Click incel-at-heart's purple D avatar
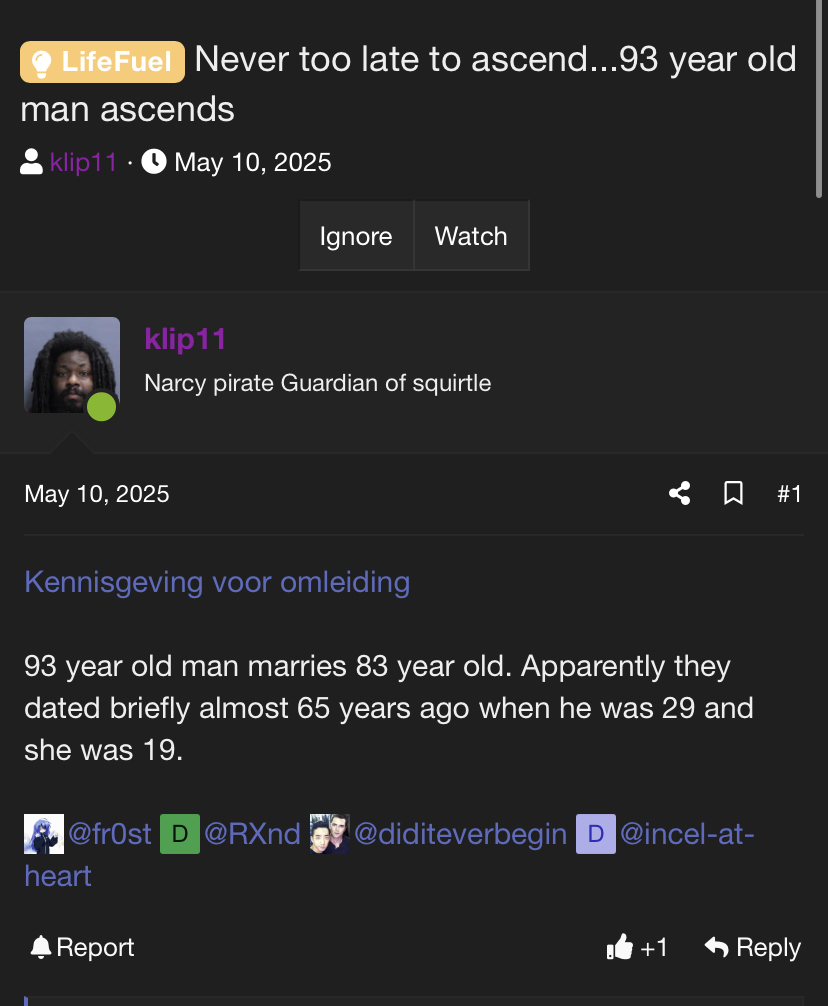This screenshot has height=1006, width=828. tap(595, 834)
